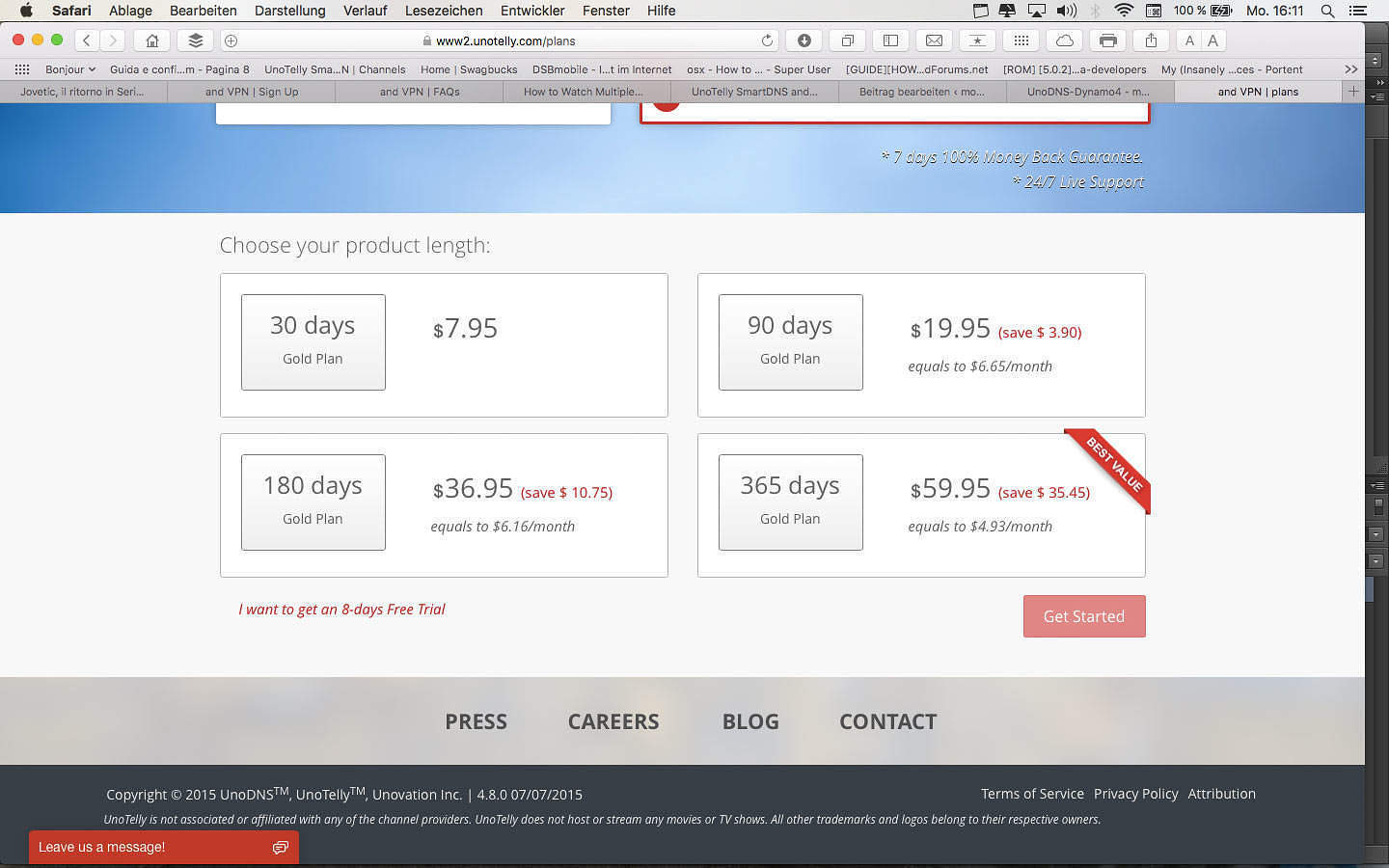Open the Top Sites grid icon
Viewport: 1389px width, 868px height.
1021,41
